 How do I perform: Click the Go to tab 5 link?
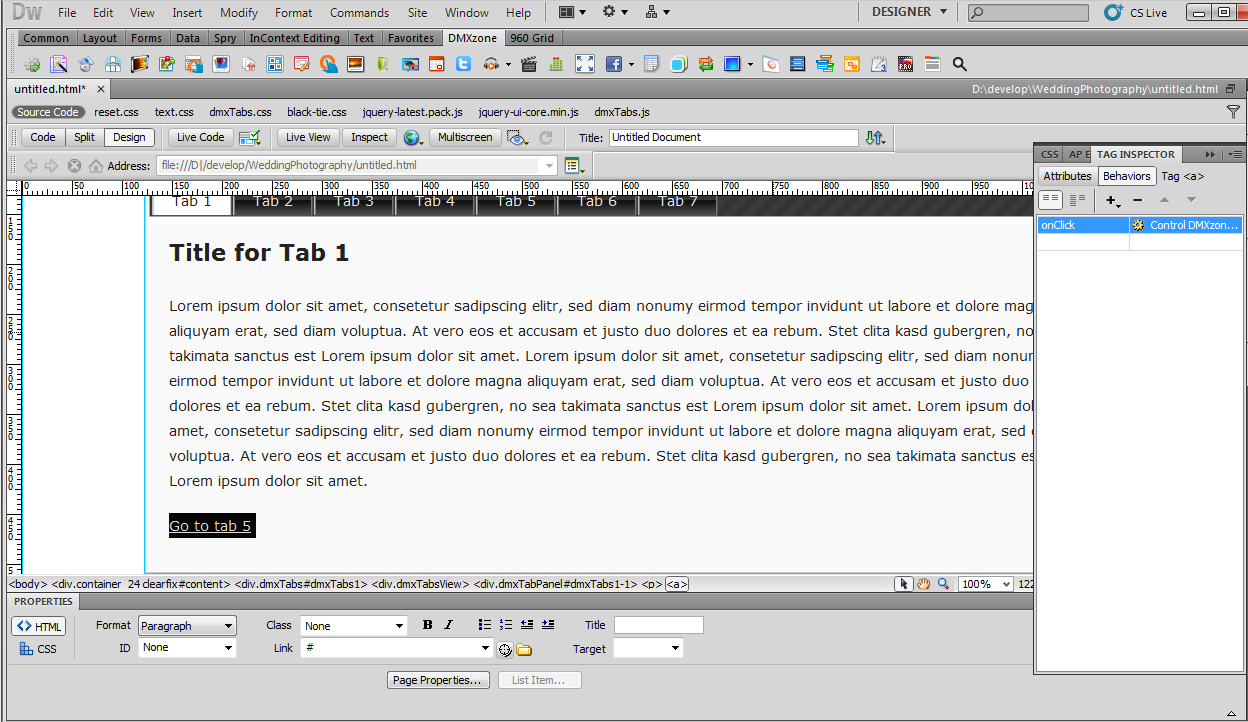tap(210, 526)
